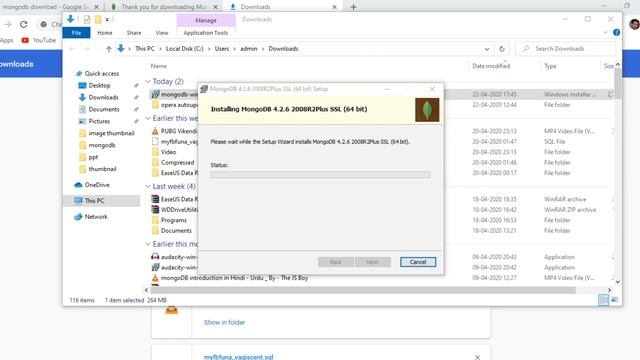Viewport: 640px width, 360px height.
Task: Refresh the Downloads folder view
Action: point(502,49)
